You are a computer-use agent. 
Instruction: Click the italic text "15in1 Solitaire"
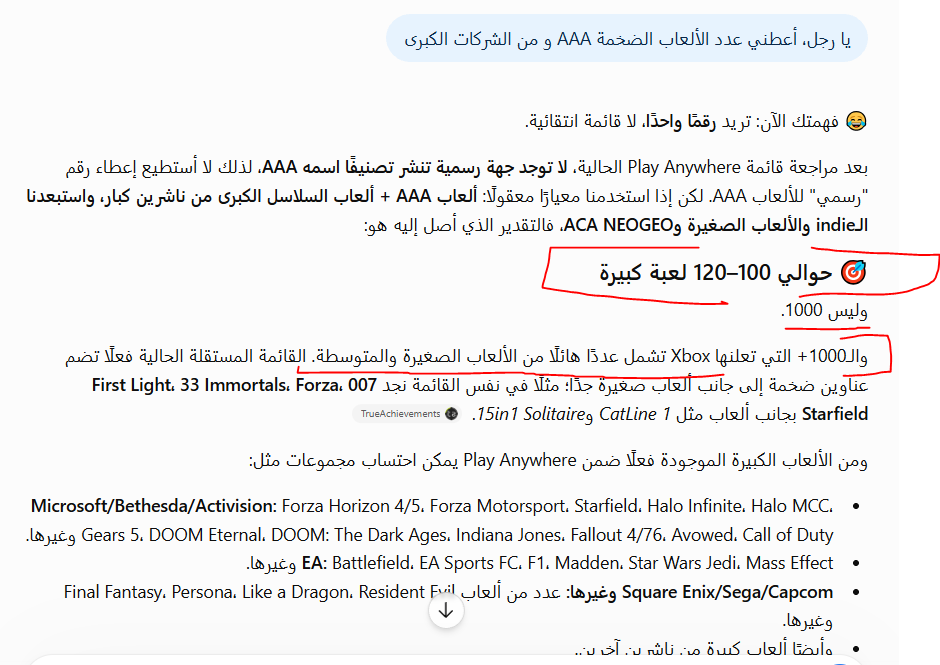coord(531,414)
